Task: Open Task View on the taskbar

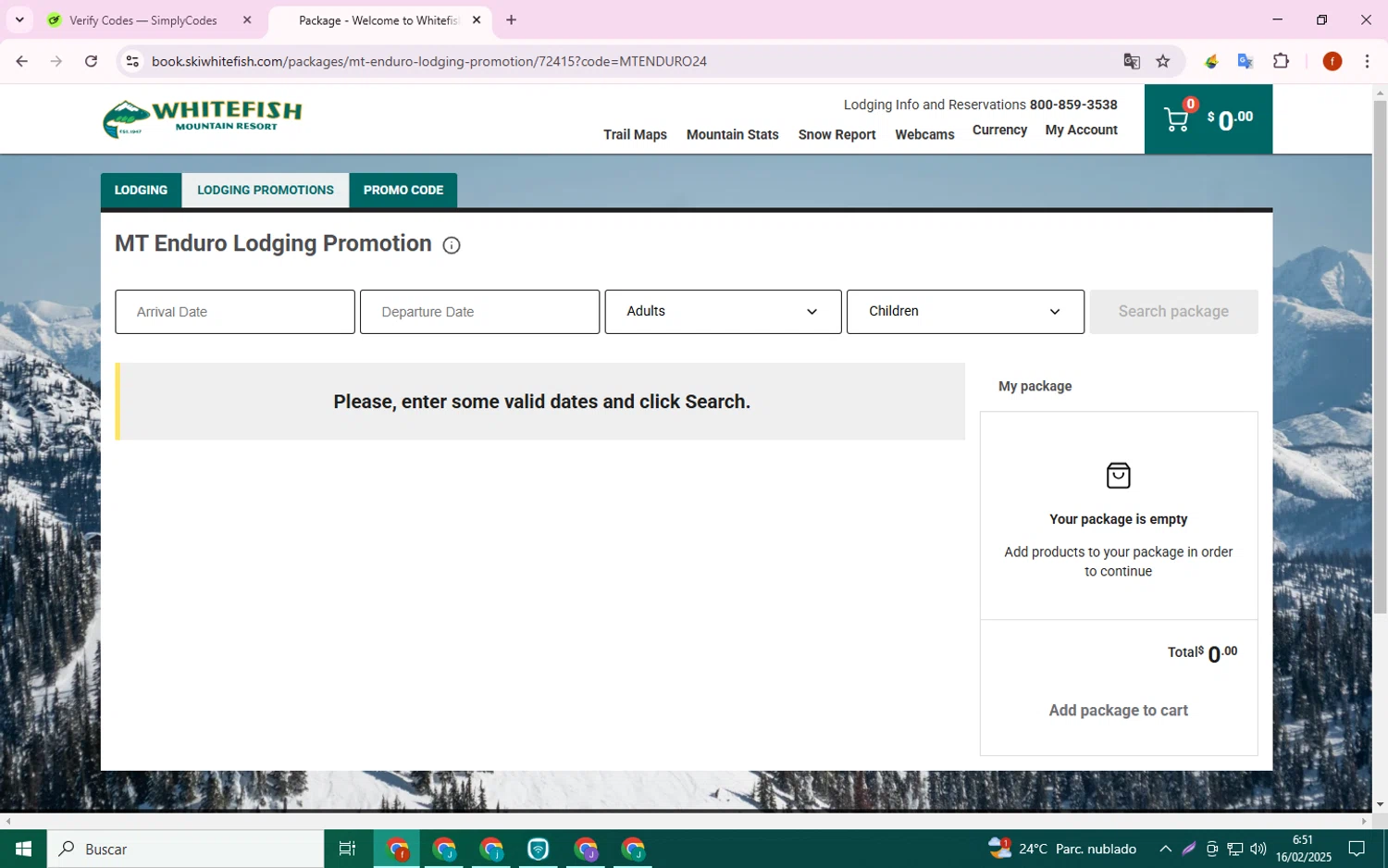Action: (x=347, y=849)
